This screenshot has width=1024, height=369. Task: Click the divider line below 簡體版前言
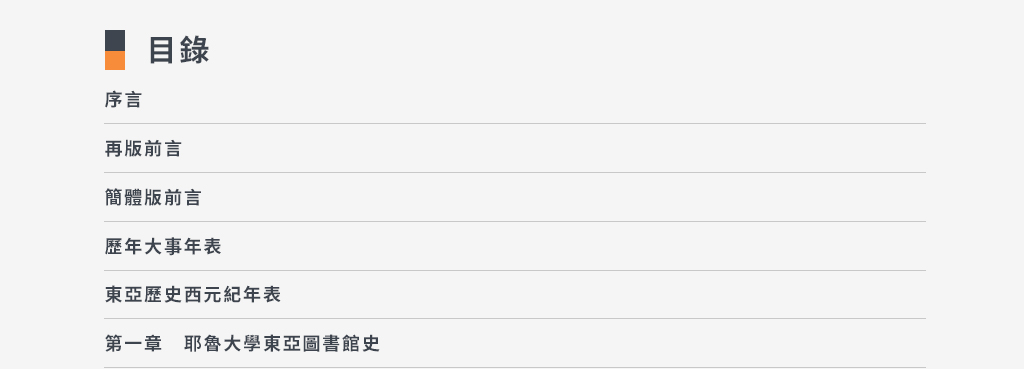[515, 221]
